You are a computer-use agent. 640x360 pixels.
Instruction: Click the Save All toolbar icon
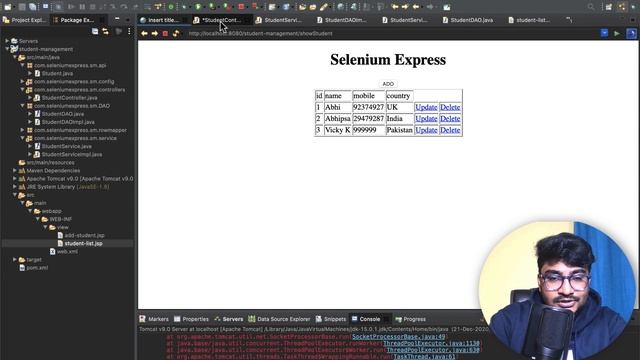[x=33, y=7]
